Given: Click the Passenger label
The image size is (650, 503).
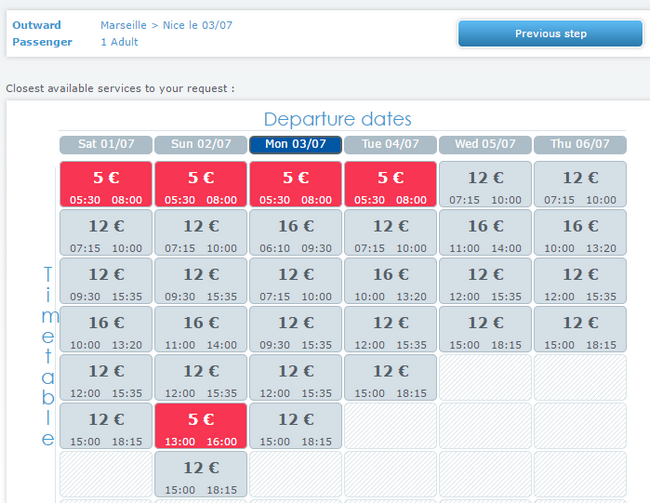Looking at the screenshot, I should point(42,42).
